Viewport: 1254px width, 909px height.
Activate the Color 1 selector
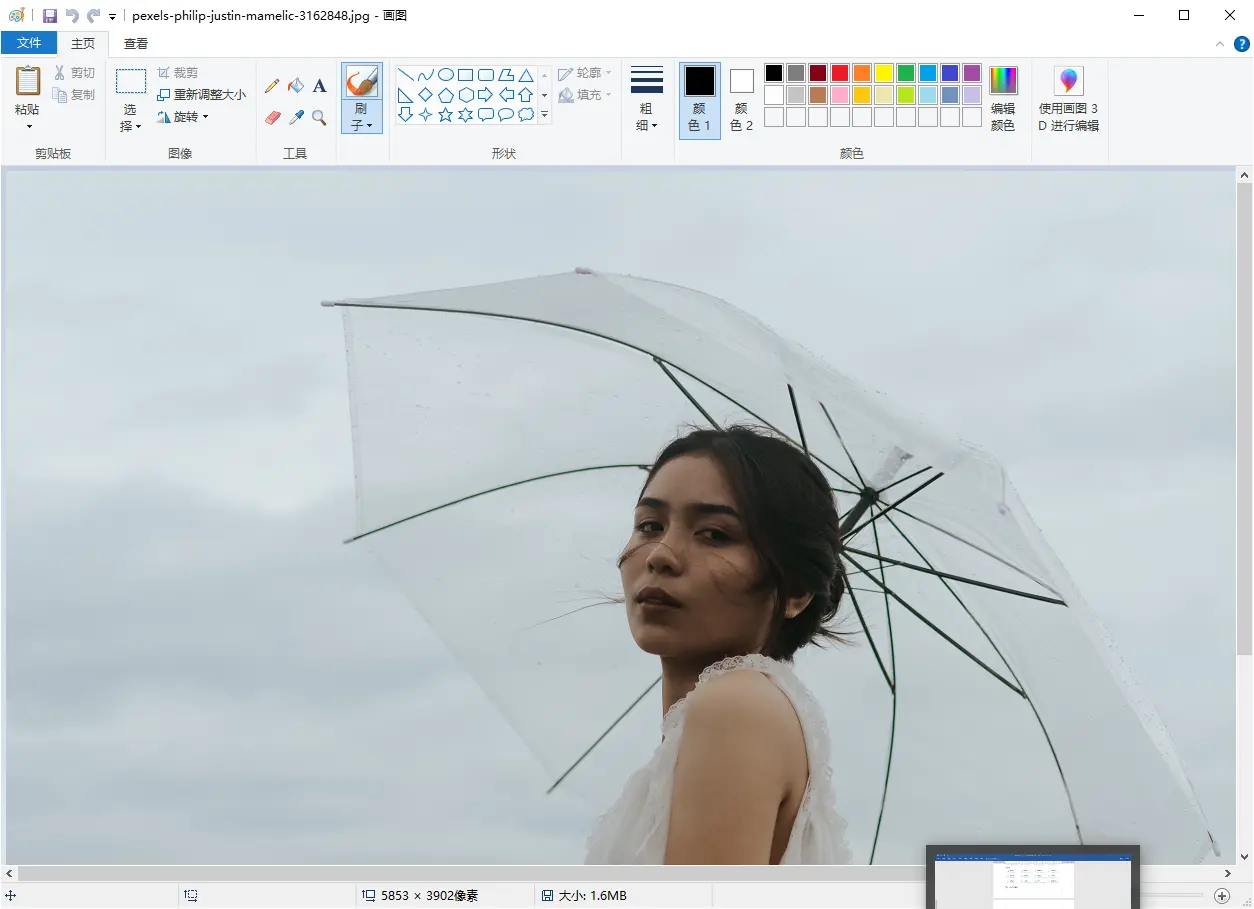pyautogui.click(x=700, y=99)
